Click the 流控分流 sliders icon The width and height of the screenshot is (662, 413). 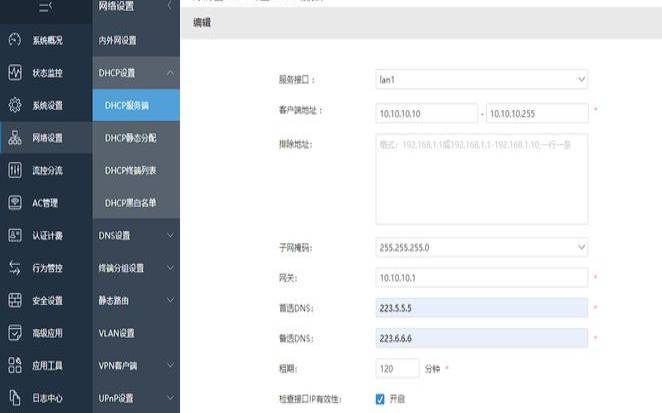[x=15, y=170]
